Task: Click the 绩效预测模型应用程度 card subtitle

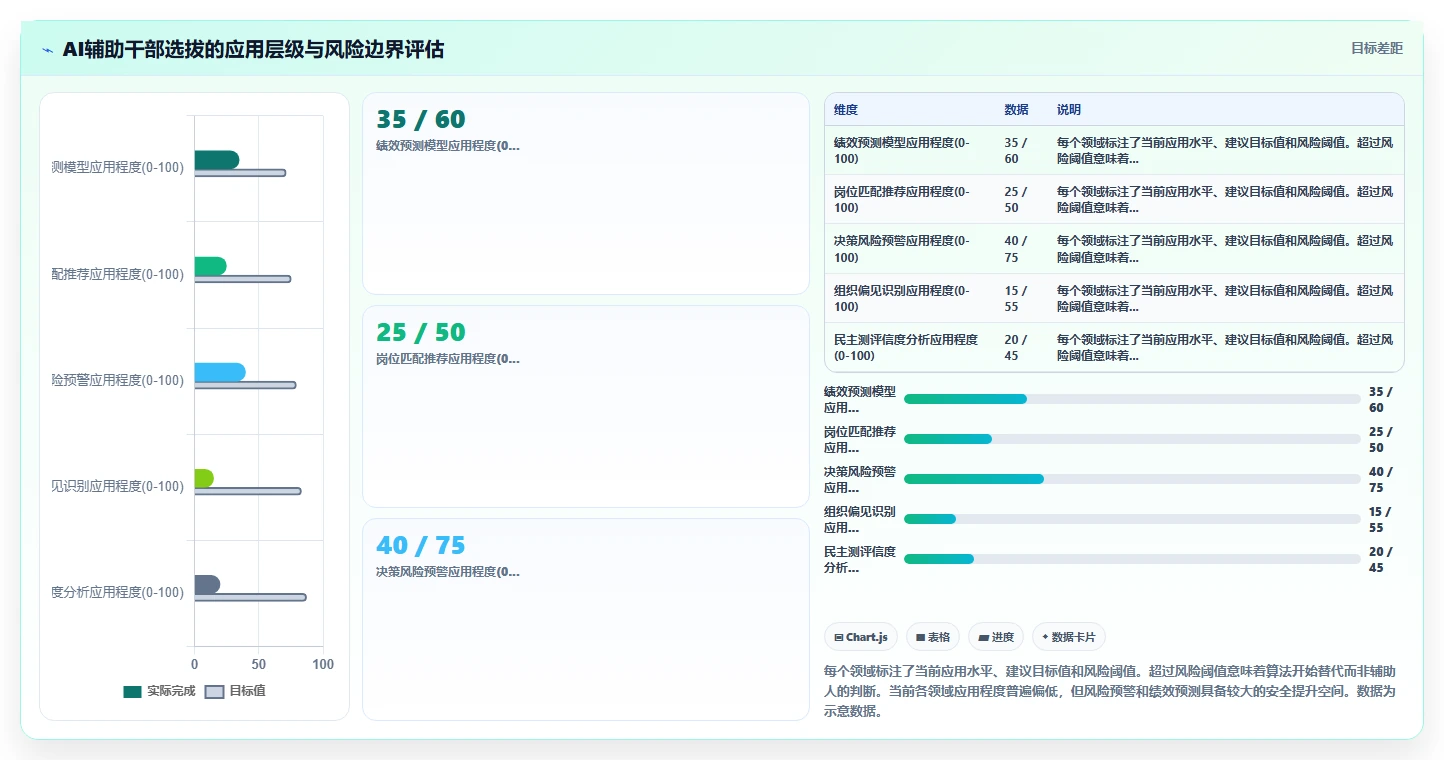Action: point(448,146)
